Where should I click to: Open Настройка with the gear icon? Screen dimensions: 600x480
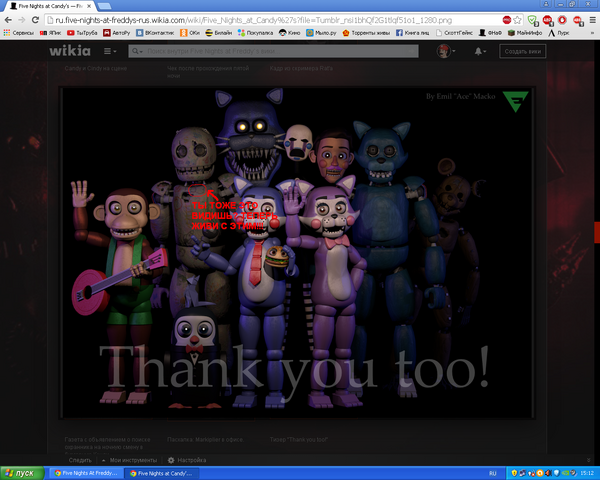pyautogui.click(x=187, y=460)
